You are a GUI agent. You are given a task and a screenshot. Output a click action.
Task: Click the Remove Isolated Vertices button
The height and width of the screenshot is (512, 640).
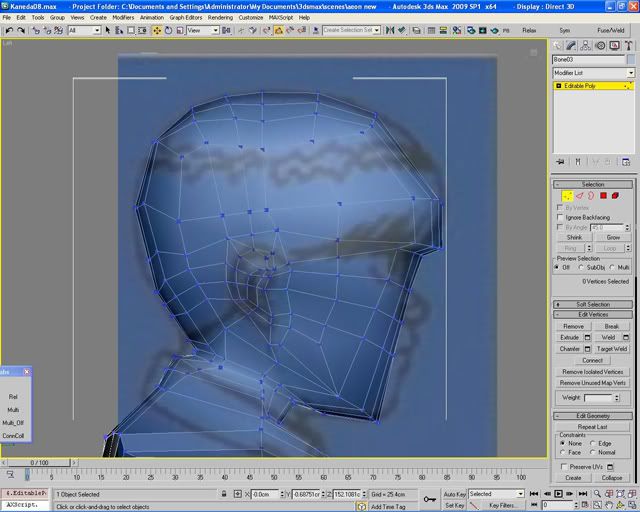tap(593, 372)
